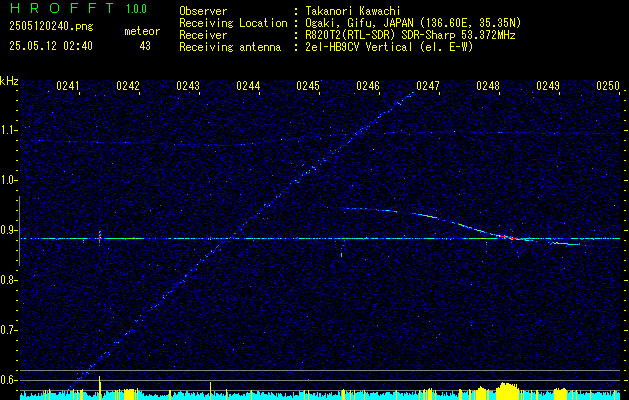629x400 pixels.
Task: Click frequency axis label 0.7
Action: (x=8, y=330)
